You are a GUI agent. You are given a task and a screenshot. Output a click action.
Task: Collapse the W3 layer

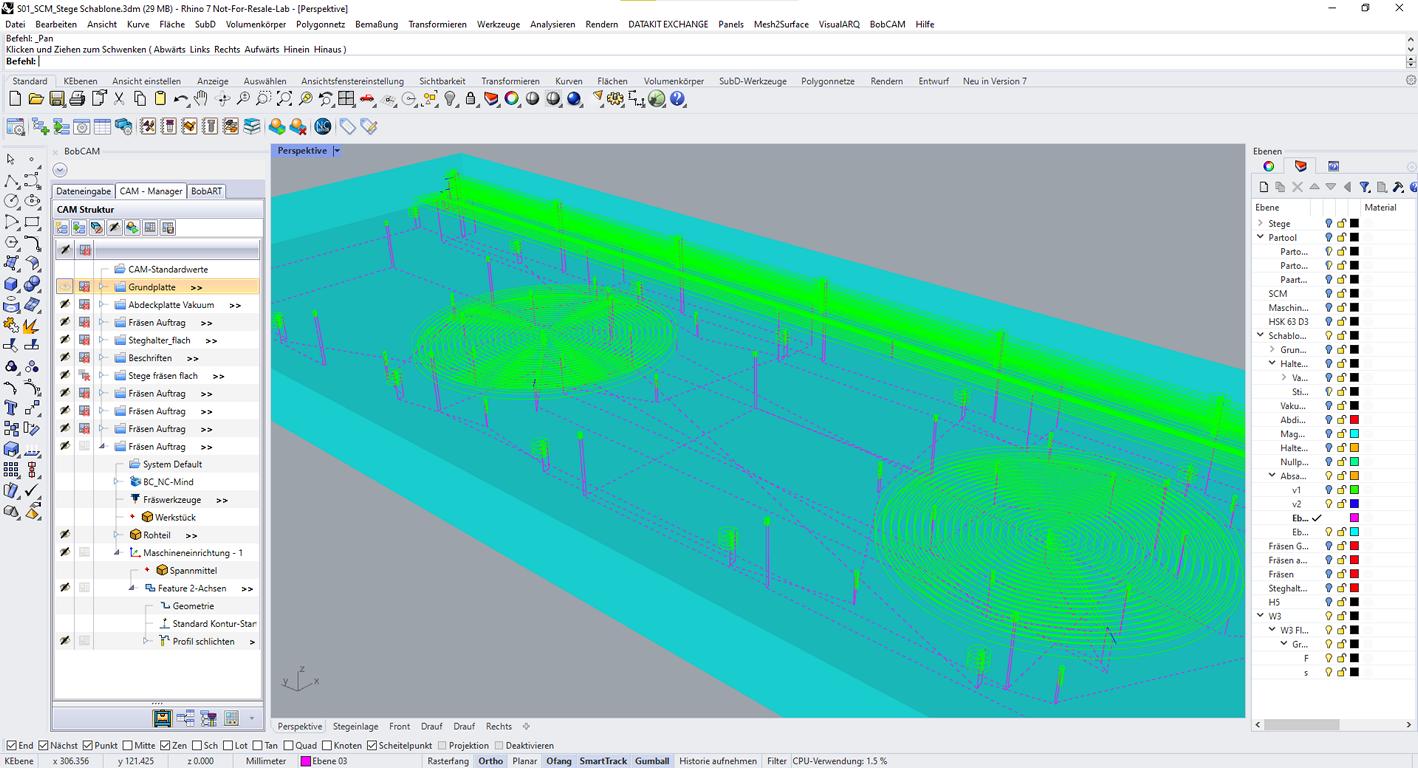pyautogui.click(x=1260, y=616)
